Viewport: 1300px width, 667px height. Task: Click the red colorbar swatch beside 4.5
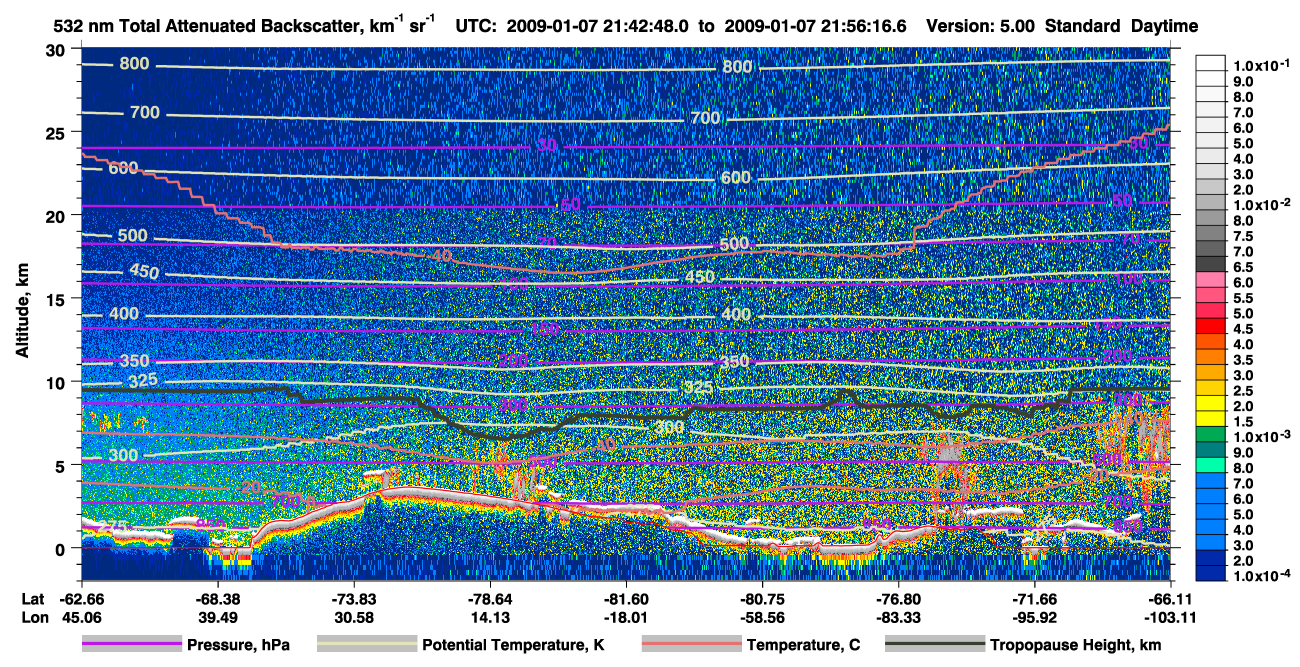[x=1212, y=326]
